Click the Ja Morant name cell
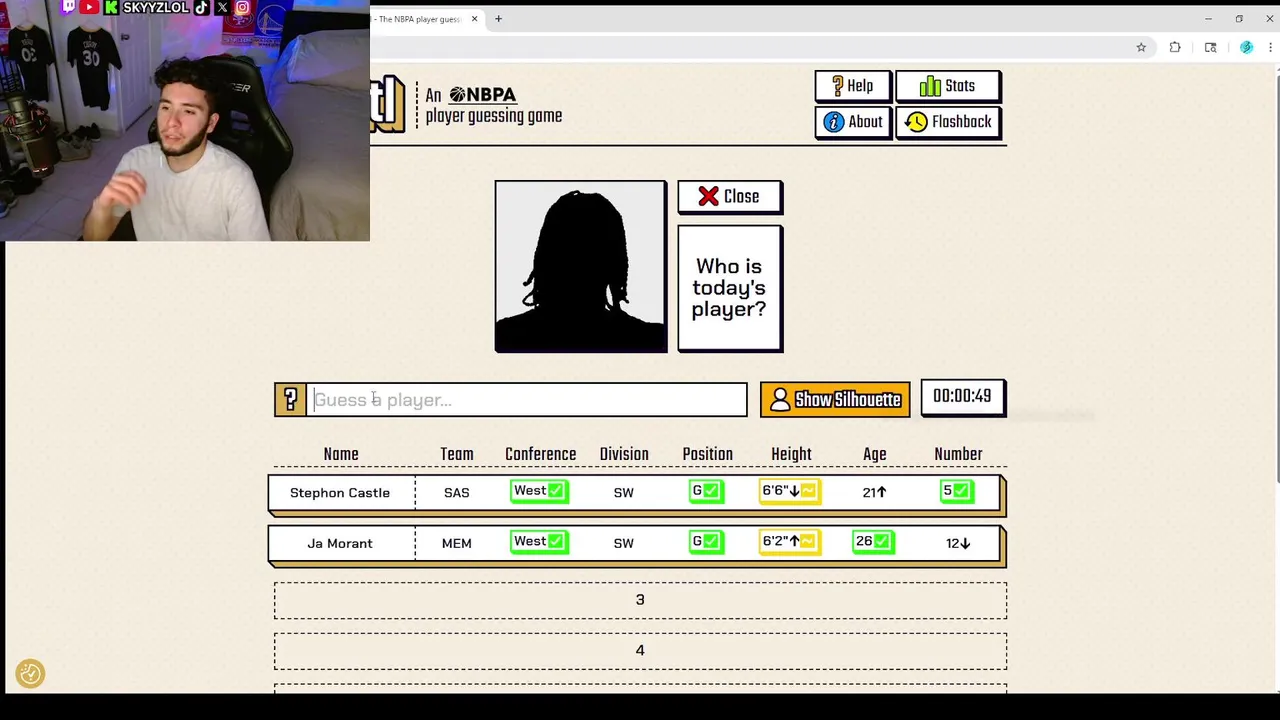The width and height of the screenshot is (1280, 720). (x=340, y=543)
